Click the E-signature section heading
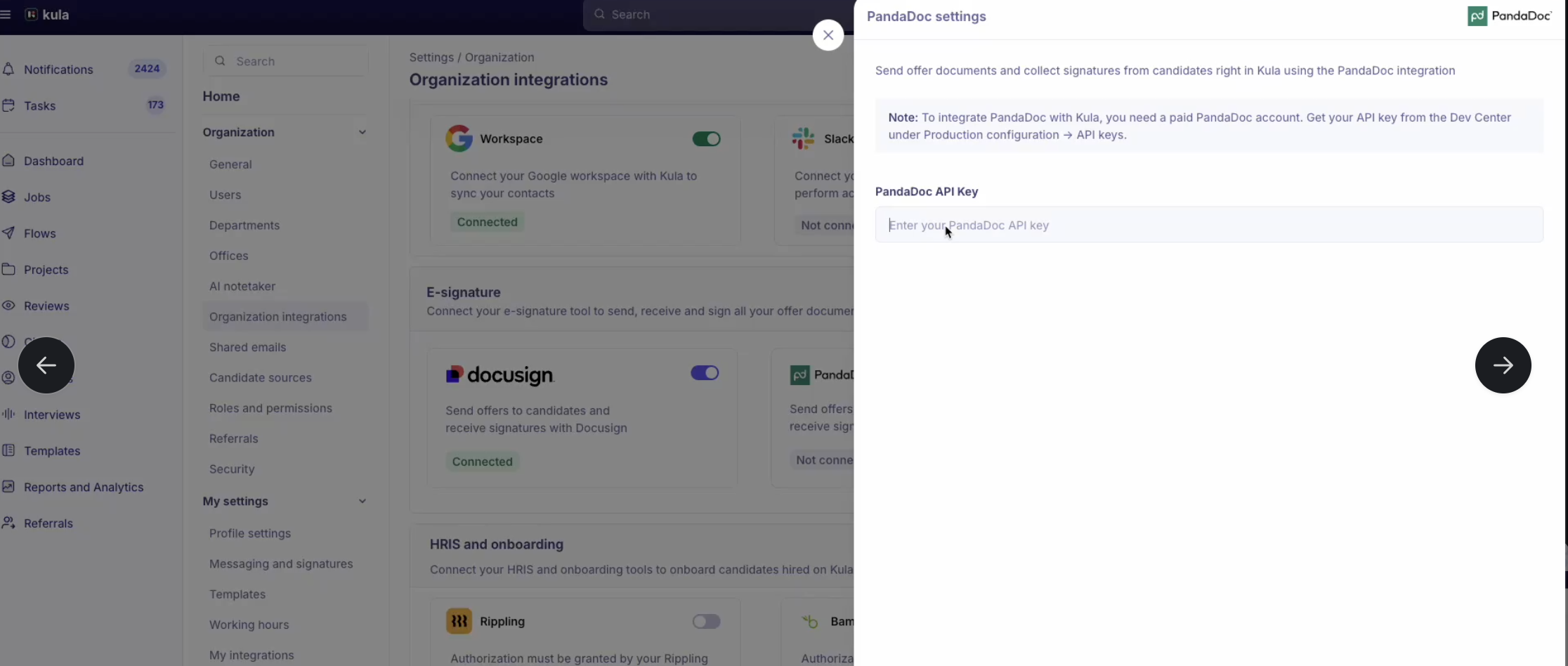 [x=464, y=292]
